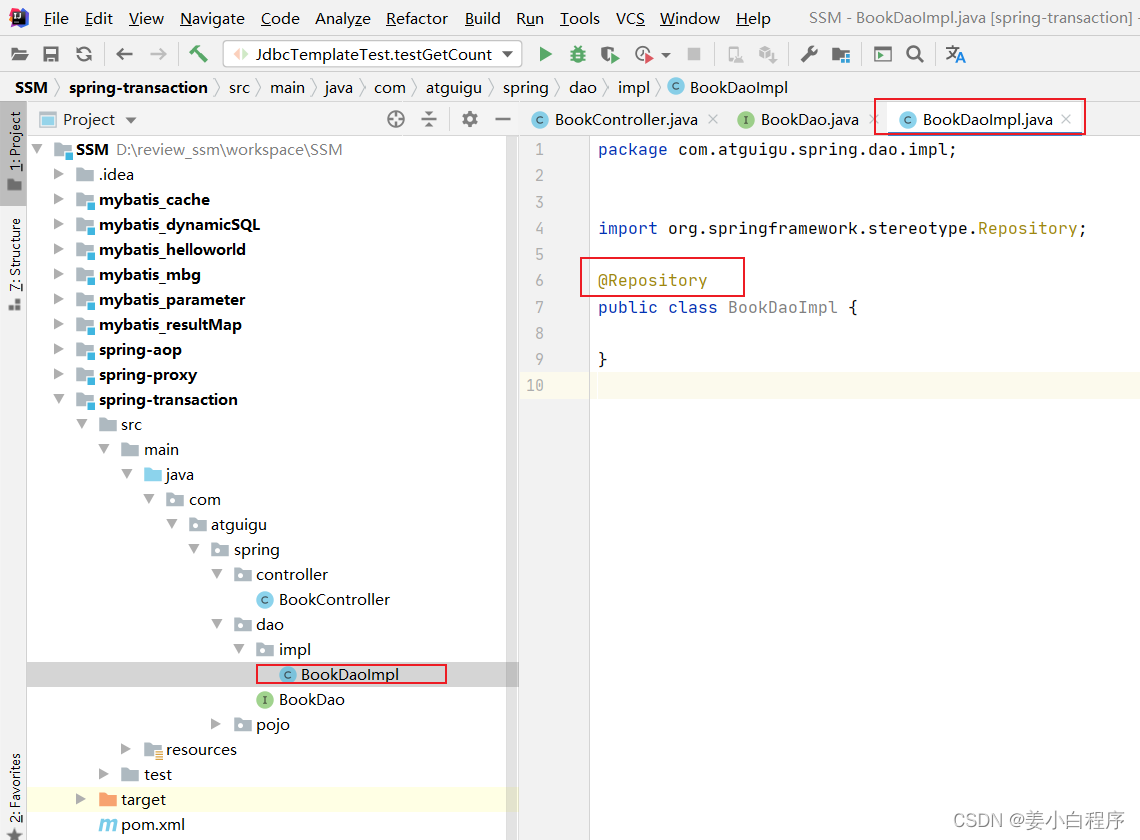The image size is (1140, 840).
Task: Select the BookDao interface in the tree
Action: tap(311, 700)
